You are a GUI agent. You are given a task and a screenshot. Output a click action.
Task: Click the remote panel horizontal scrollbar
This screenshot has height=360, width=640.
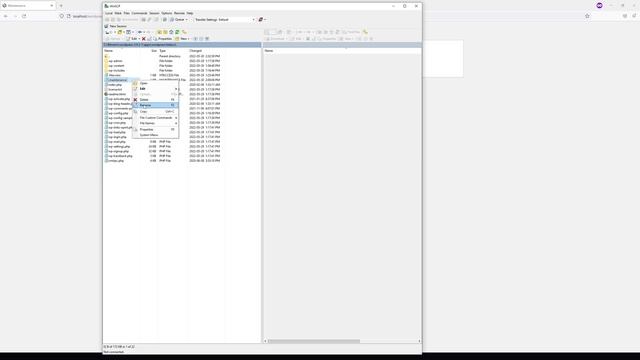[x=313, y=341]
